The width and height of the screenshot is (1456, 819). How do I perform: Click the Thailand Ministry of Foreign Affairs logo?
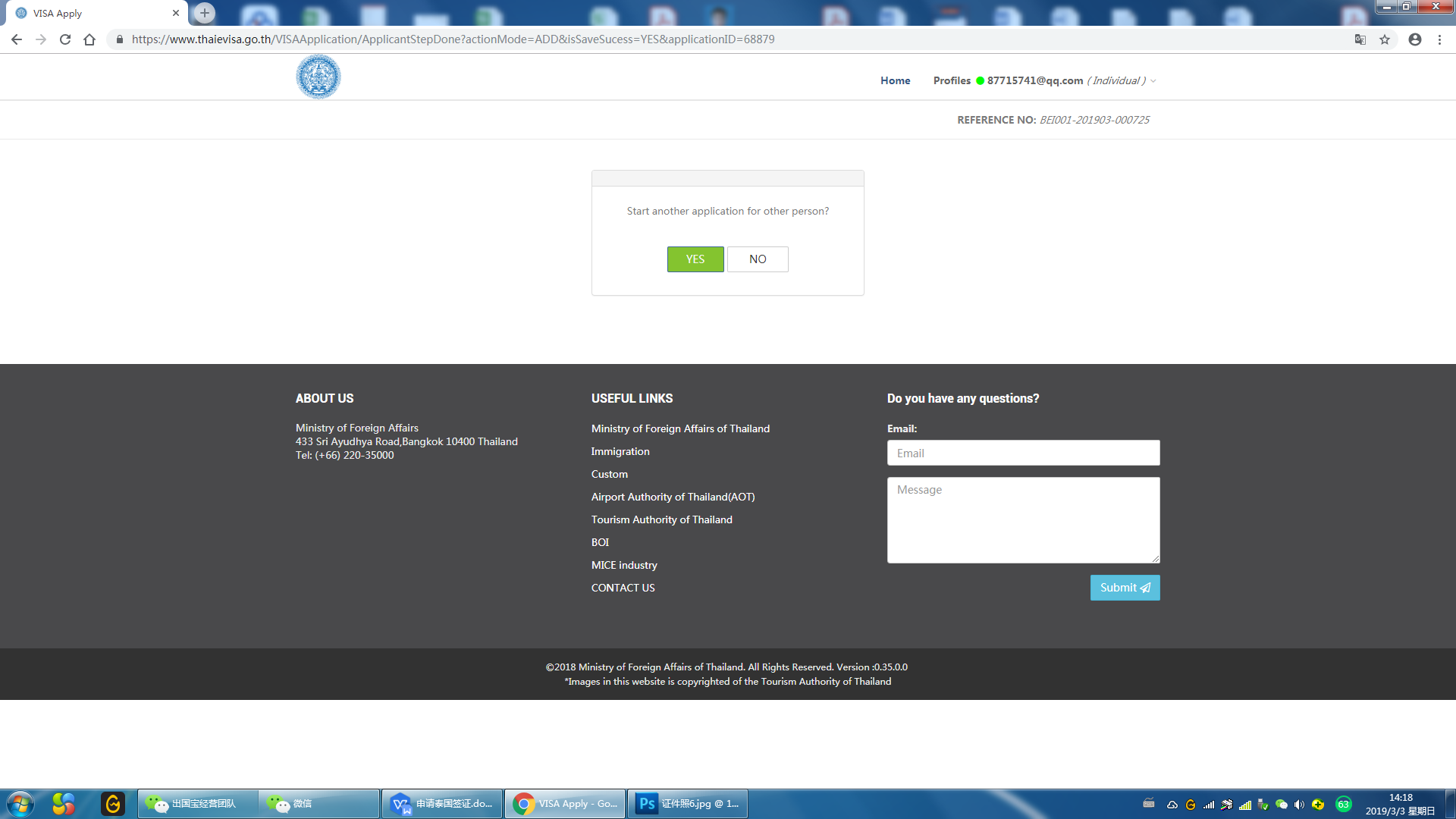319,78
